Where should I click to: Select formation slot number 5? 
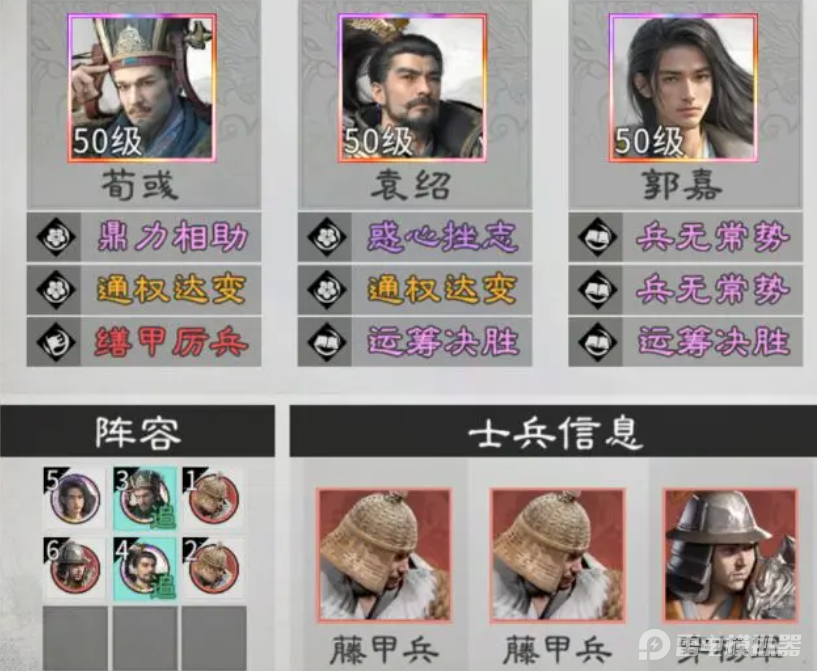(74, 498)
